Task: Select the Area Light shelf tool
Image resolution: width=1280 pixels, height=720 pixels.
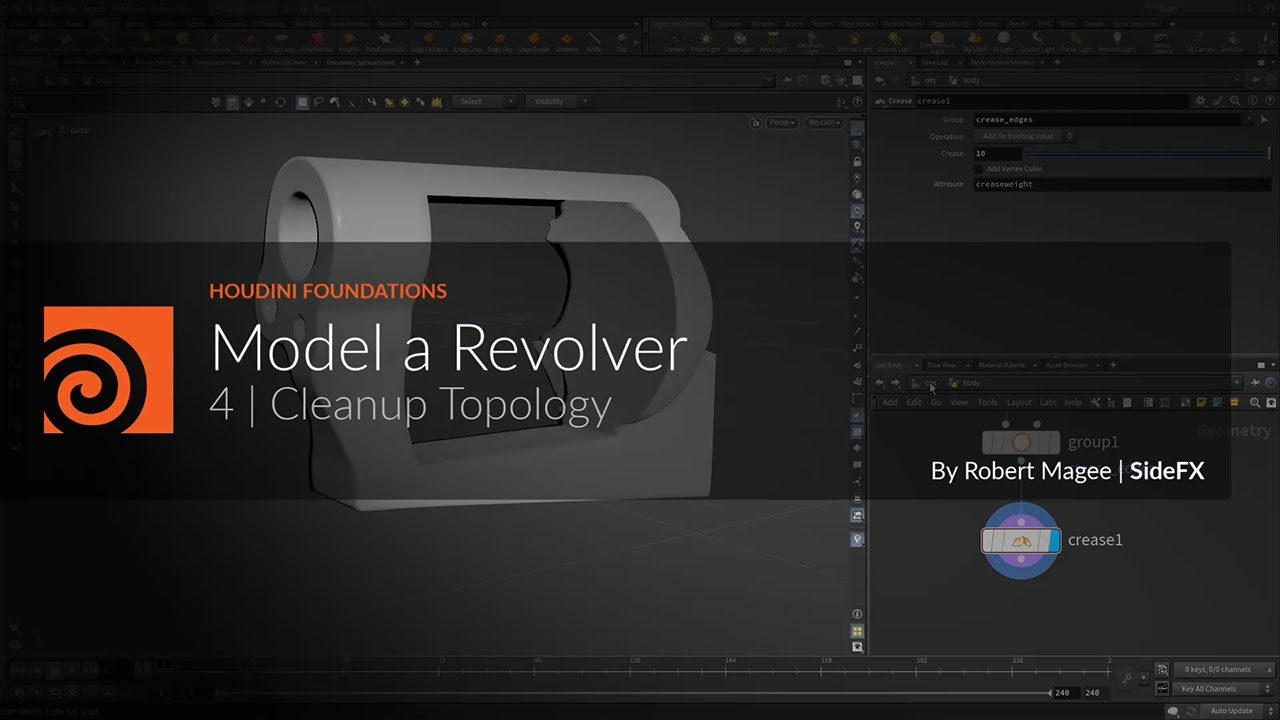Action: [773, 41]
